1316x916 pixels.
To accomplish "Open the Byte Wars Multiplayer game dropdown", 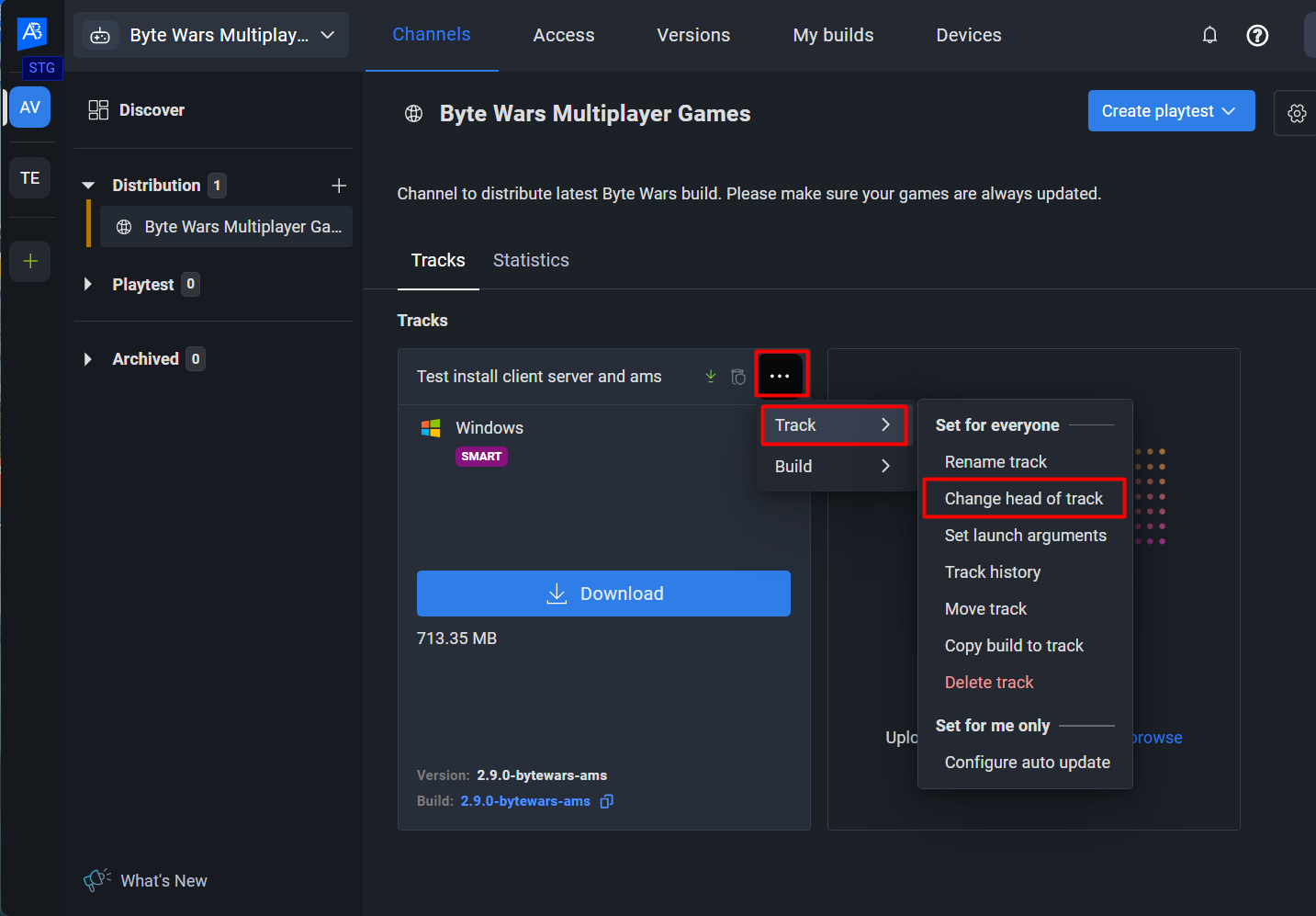I will (211, 35).
